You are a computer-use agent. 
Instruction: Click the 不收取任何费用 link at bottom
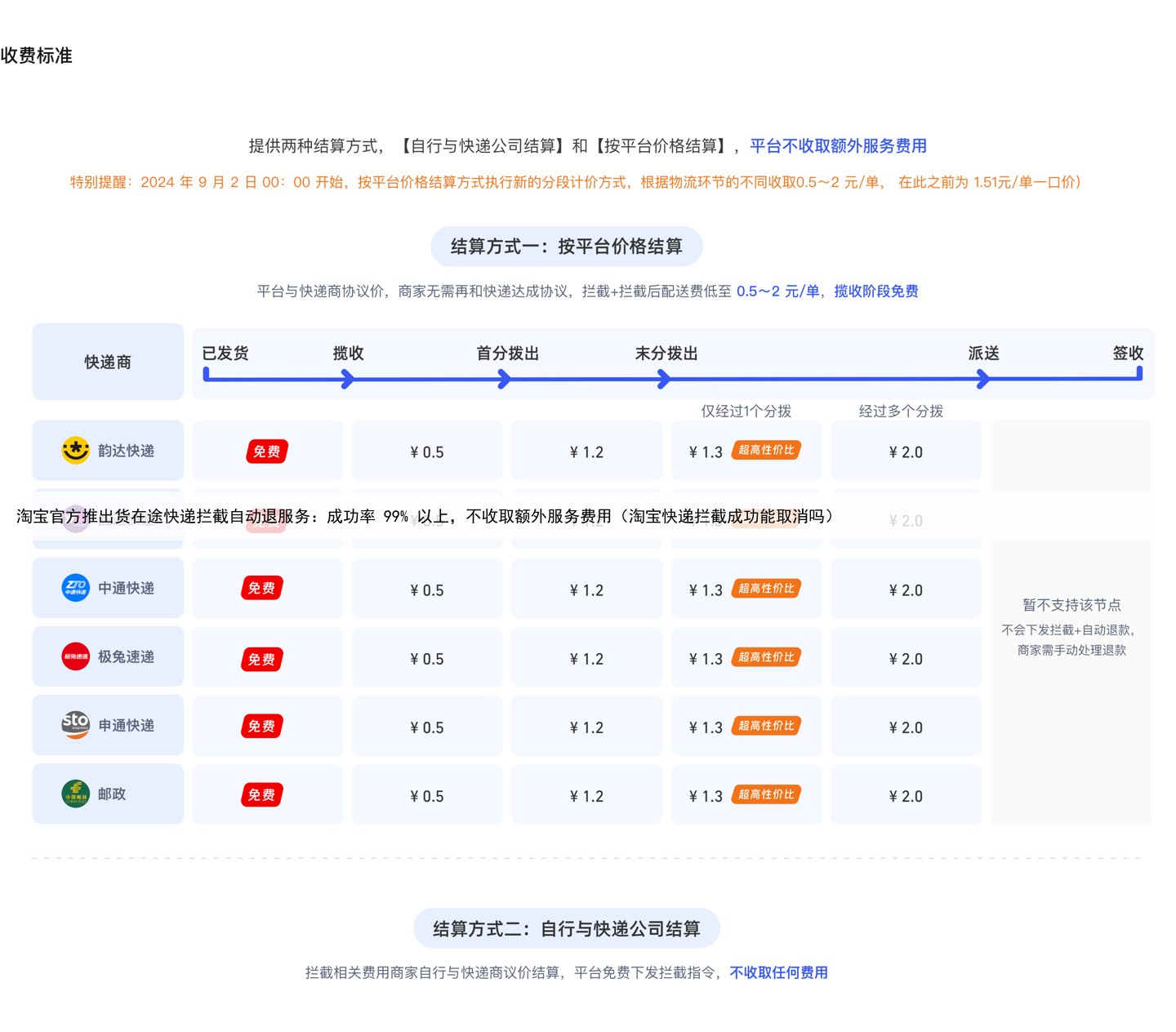point(778,972)
